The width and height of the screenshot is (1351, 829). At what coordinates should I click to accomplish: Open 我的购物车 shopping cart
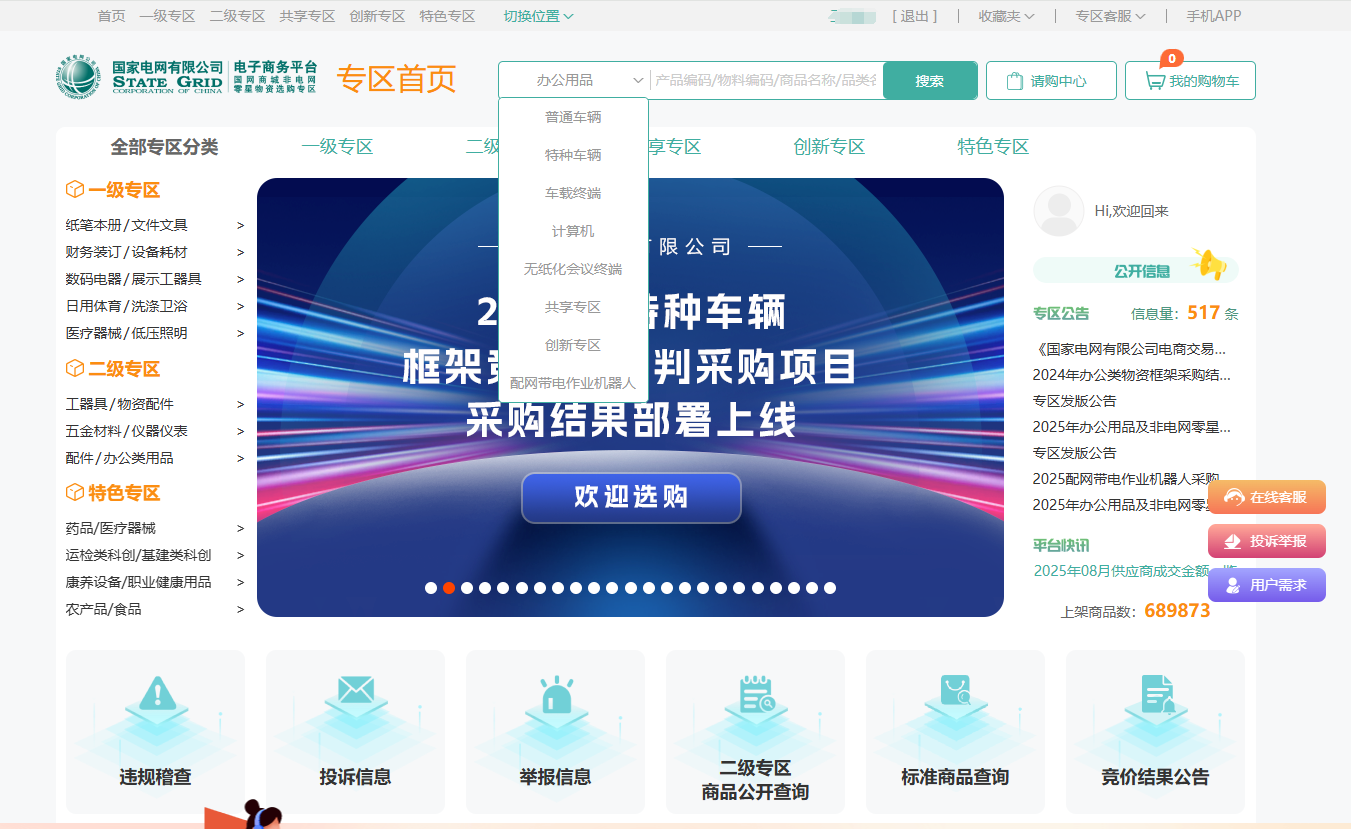(x=1190, y=81)
